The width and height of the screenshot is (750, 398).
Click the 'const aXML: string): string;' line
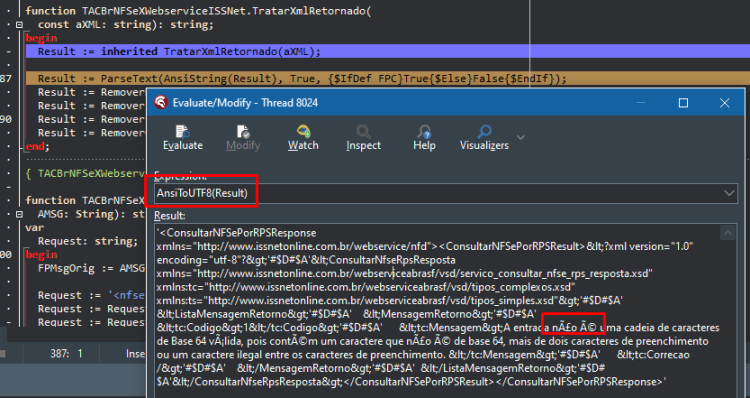pyautogui.click(x=126, y=24)
